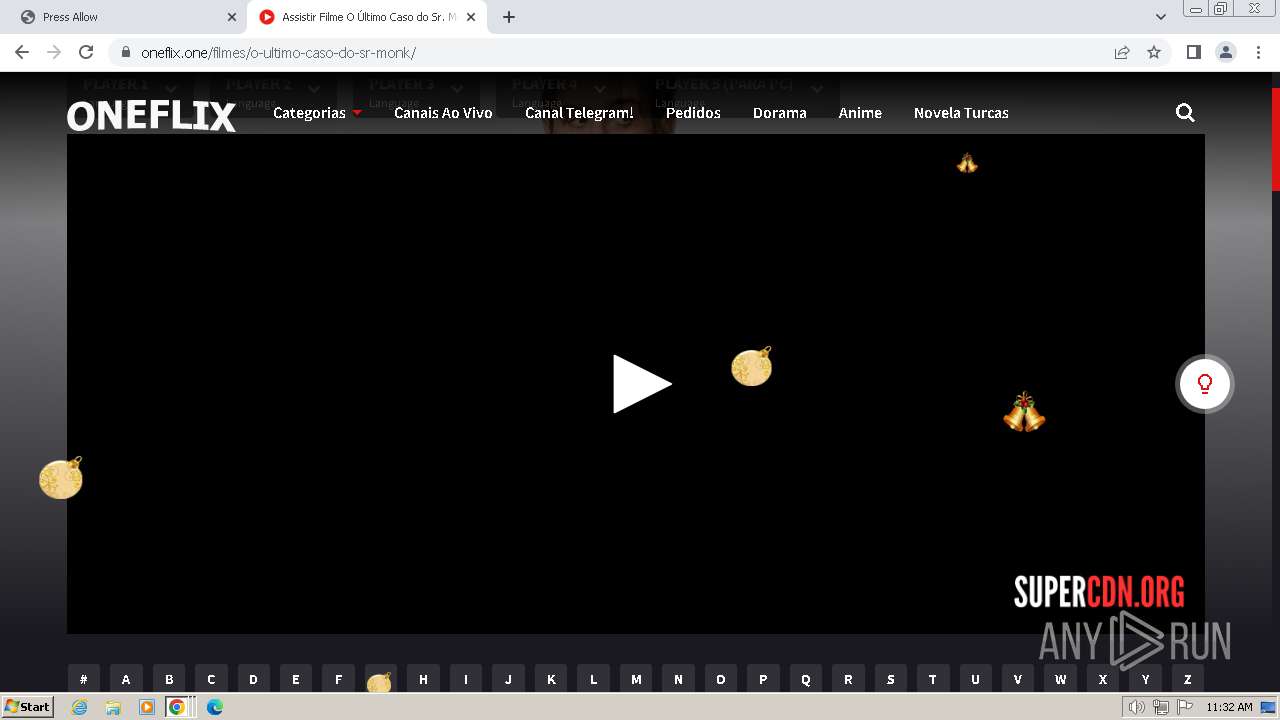Screen dimensions: 1280x720
Task: Play the video in the player
Action: pos(641,384)
